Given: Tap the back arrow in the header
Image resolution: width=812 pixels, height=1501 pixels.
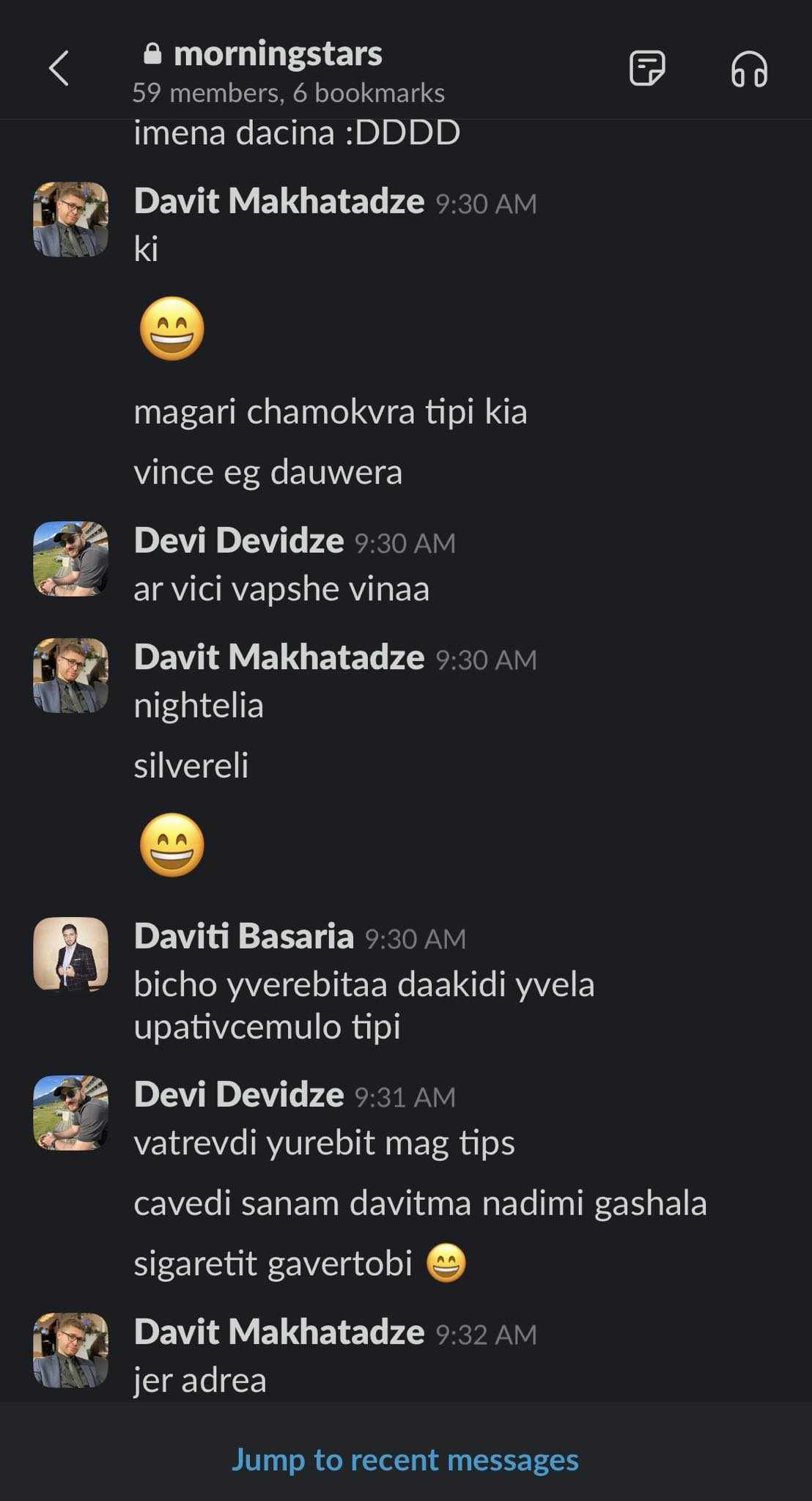Looking at the screenshot, I should (59, 69).
